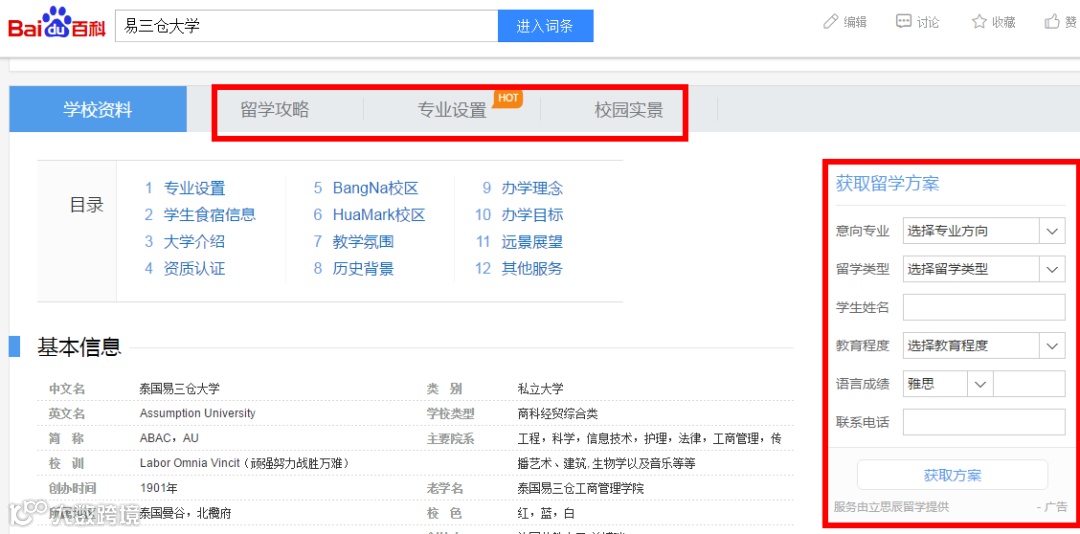
Task: Click the 进入词条 search button
Action: click(545, 26)
